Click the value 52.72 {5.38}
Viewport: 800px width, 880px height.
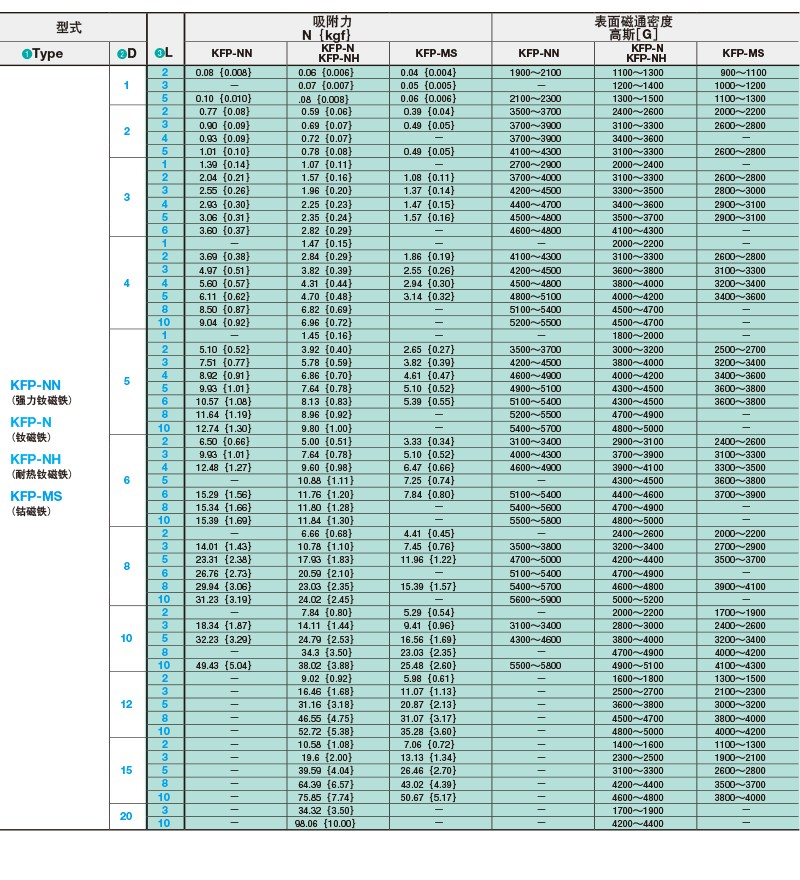click(326, 731)
